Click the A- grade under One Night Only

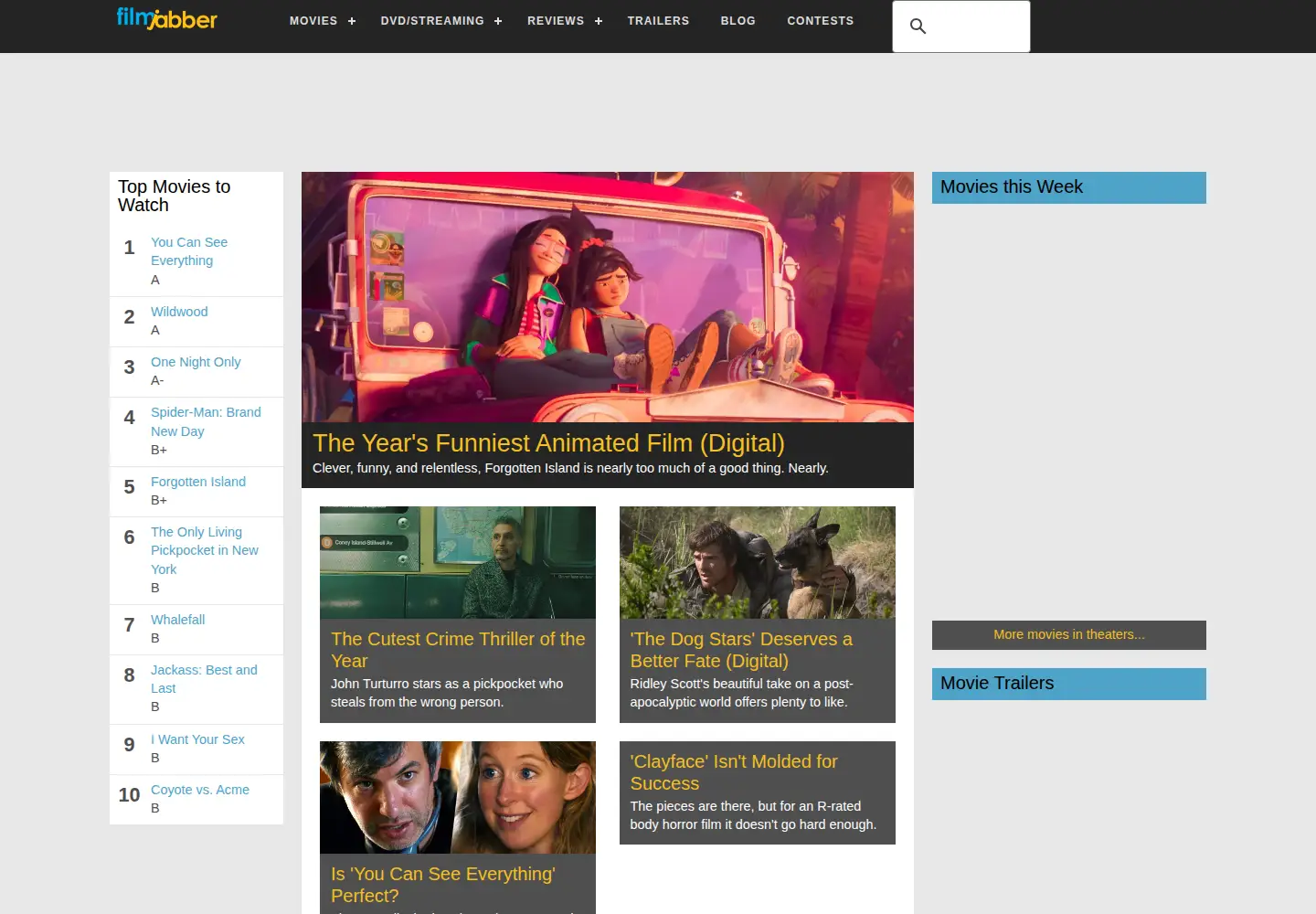click(x=157, y=380)
